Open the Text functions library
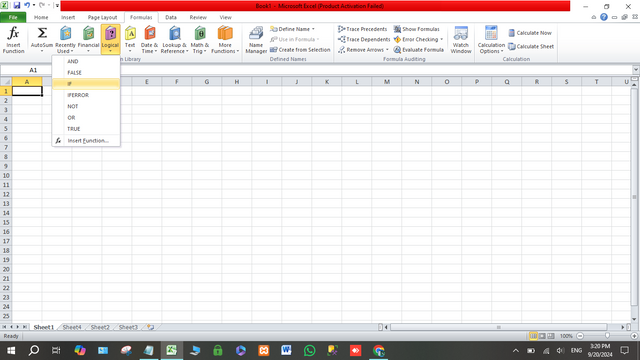 (x=130, y=40)
